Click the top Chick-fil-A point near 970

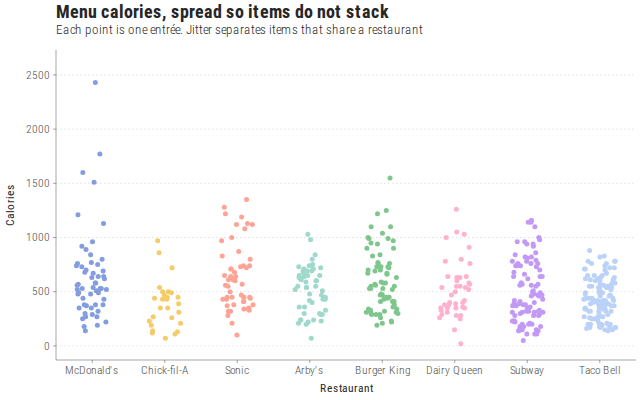(x=158, y=241)
